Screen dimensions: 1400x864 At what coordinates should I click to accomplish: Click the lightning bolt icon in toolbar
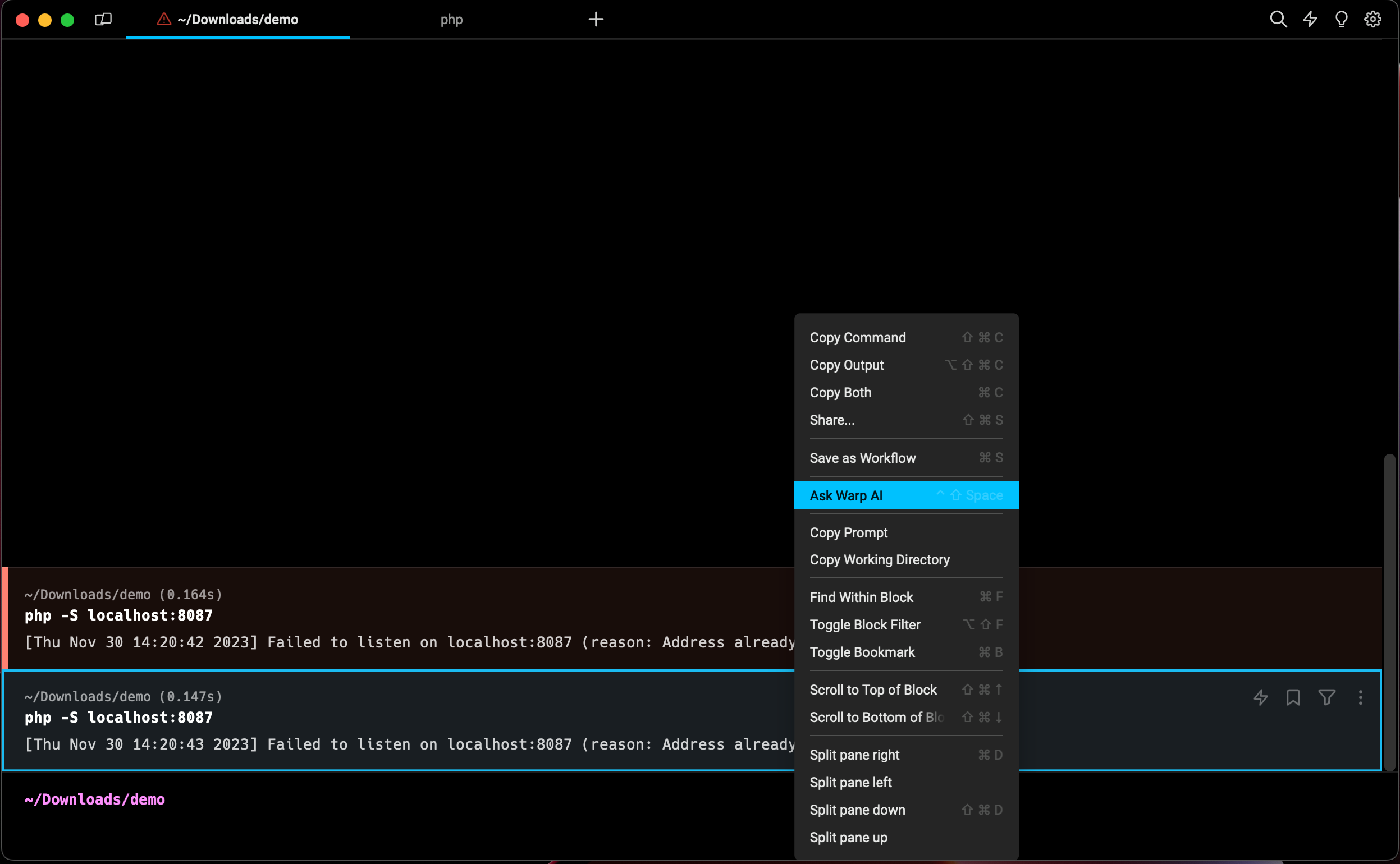(x=1309, y=19)
